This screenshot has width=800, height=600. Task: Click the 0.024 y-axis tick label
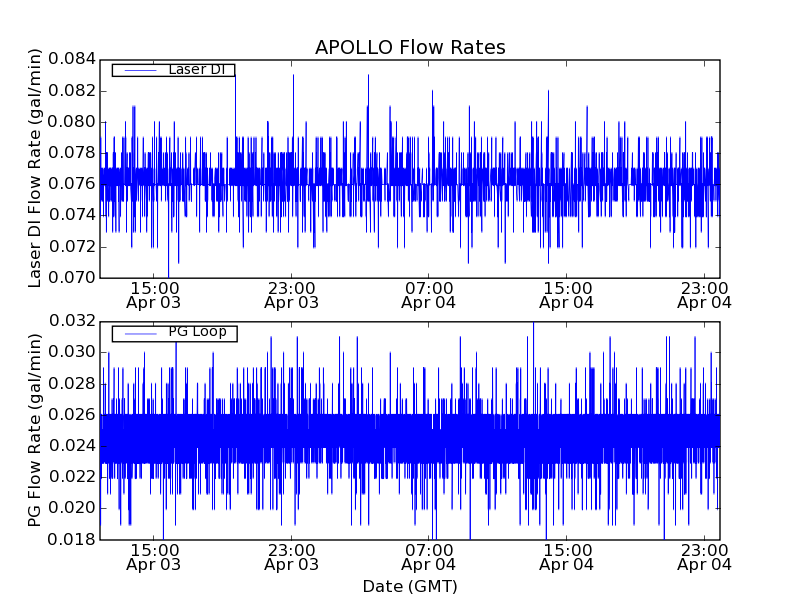click(x=72, y=446)
